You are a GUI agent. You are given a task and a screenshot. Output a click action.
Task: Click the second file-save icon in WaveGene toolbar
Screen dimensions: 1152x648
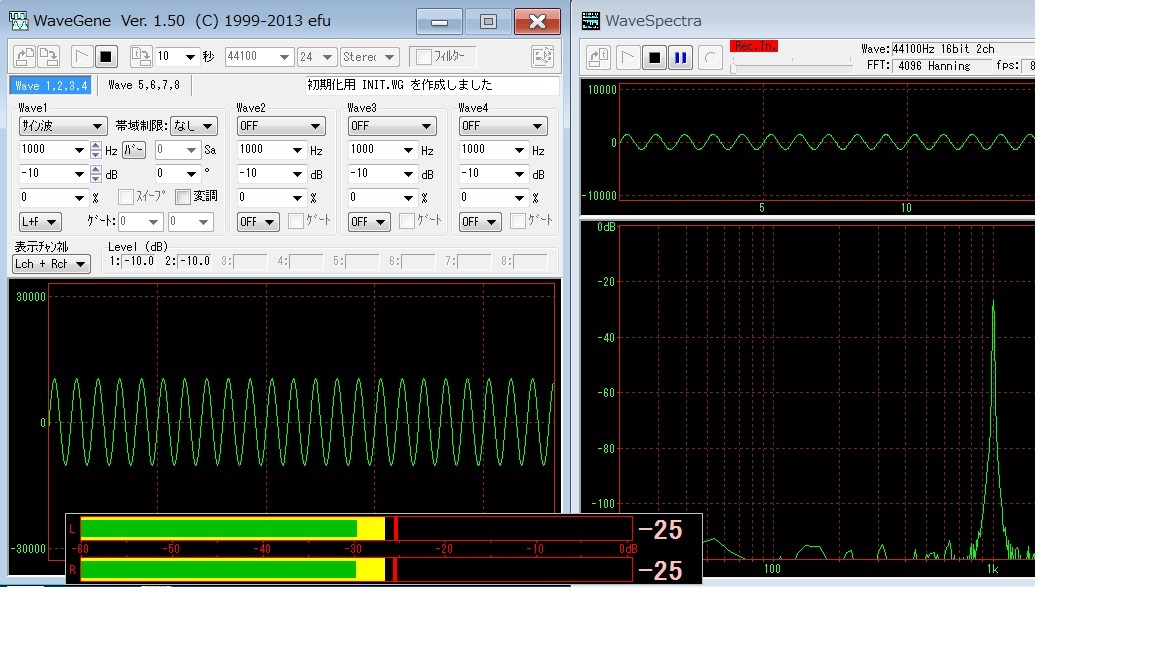tap(49, 57)
